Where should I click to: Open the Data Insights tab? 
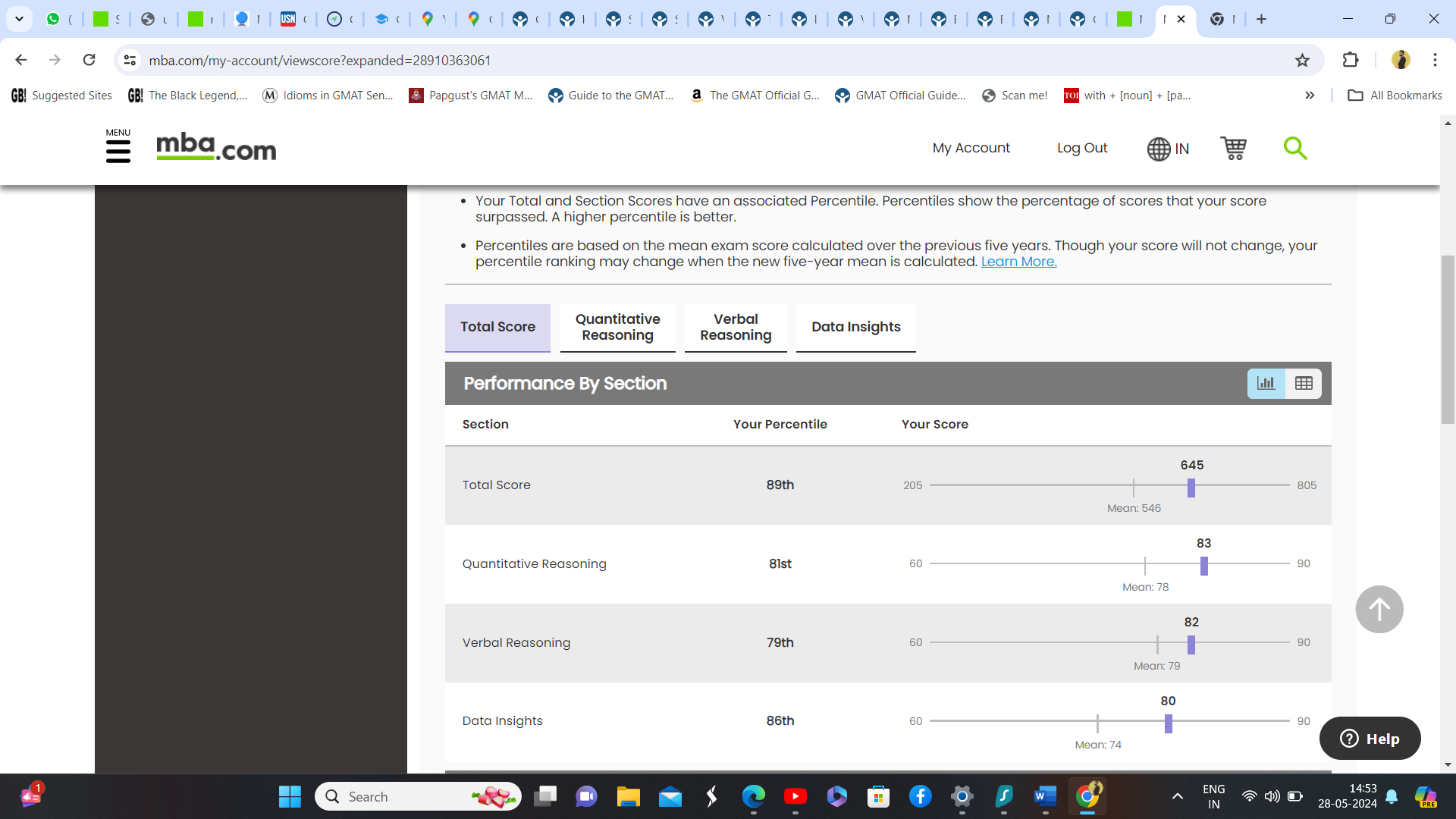pyautogui.click(x=855, y=328)
